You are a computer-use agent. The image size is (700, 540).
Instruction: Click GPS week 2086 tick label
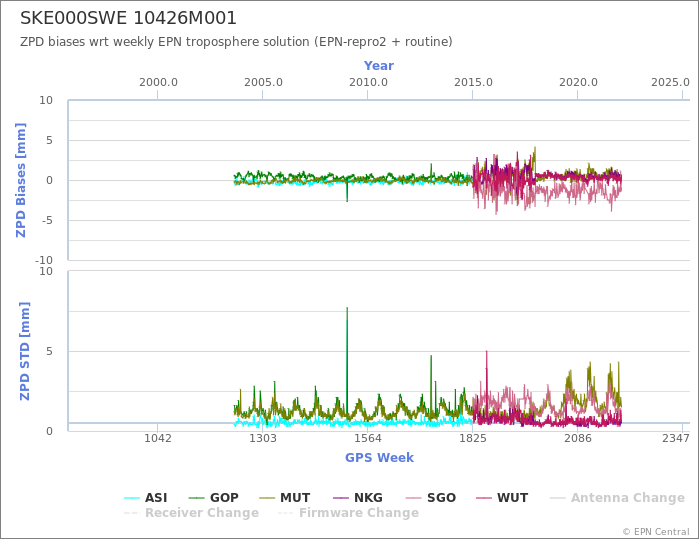[x=578, y=438]
